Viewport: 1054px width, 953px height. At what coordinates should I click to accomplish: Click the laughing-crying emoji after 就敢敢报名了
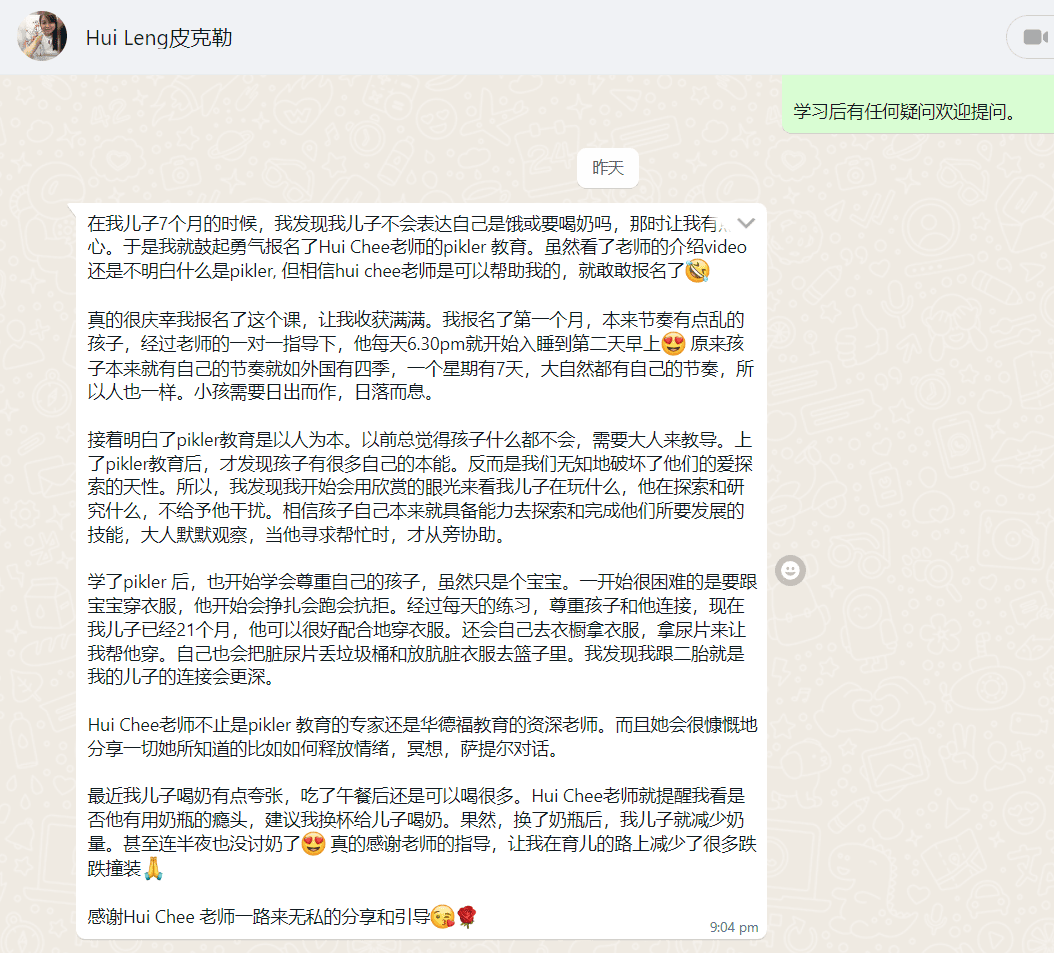coord(698,271)
